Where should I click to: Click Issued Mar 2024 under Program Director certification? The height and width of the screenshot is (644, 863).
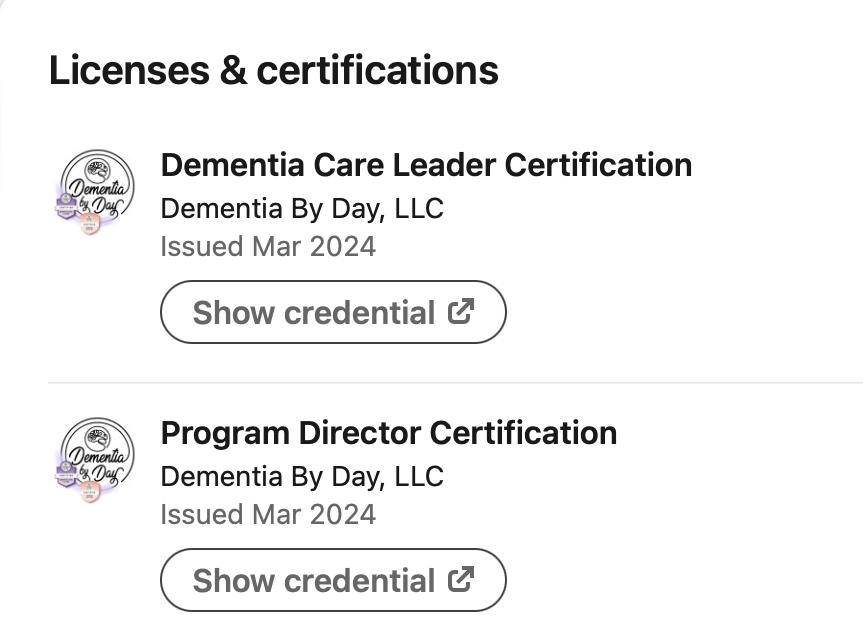[268, 514]
